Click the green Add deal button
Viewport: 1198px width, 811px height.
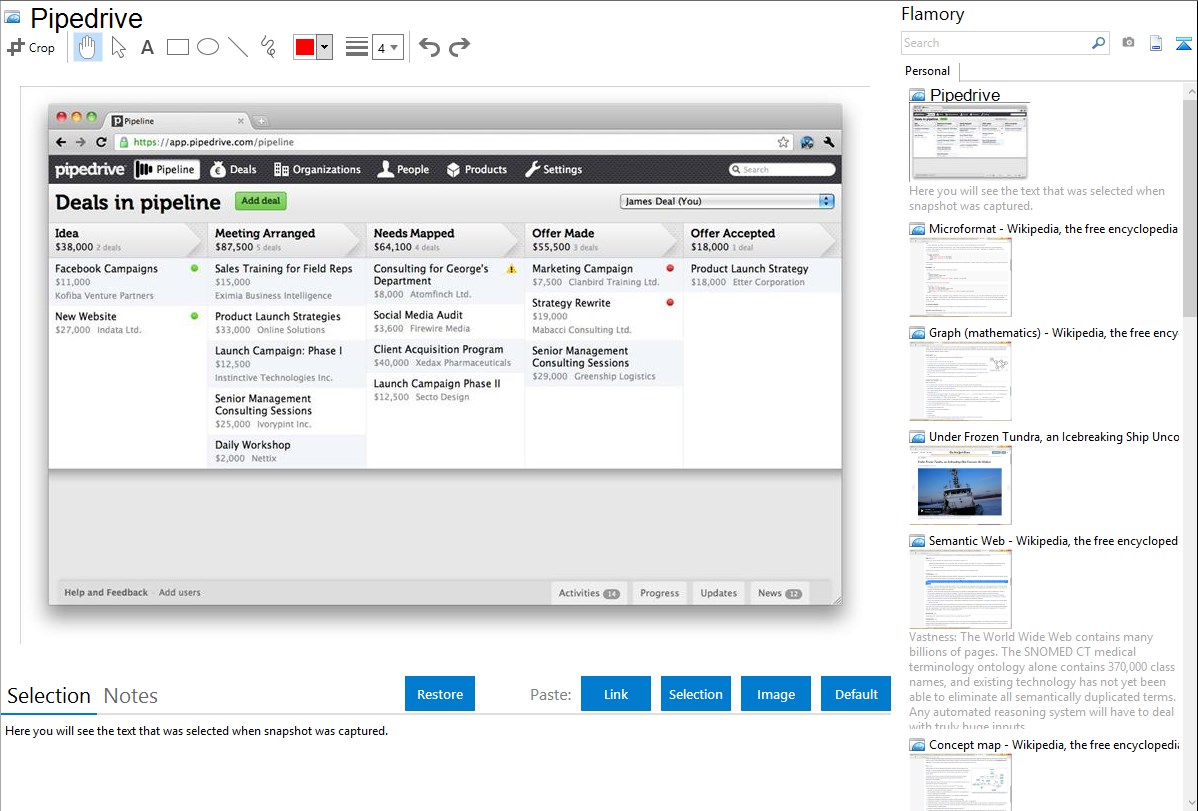pyautogui.click(x=261, y=201)
